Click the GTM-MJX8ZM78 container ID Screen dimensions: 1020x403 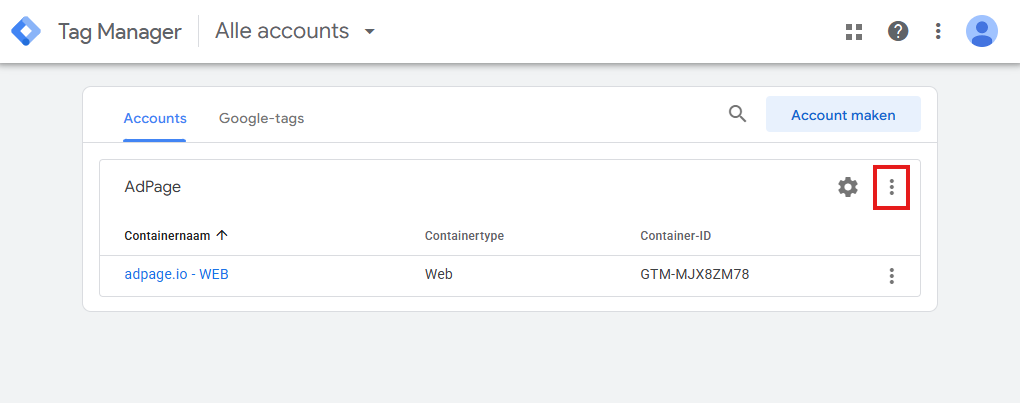click(x=694, y=274)
